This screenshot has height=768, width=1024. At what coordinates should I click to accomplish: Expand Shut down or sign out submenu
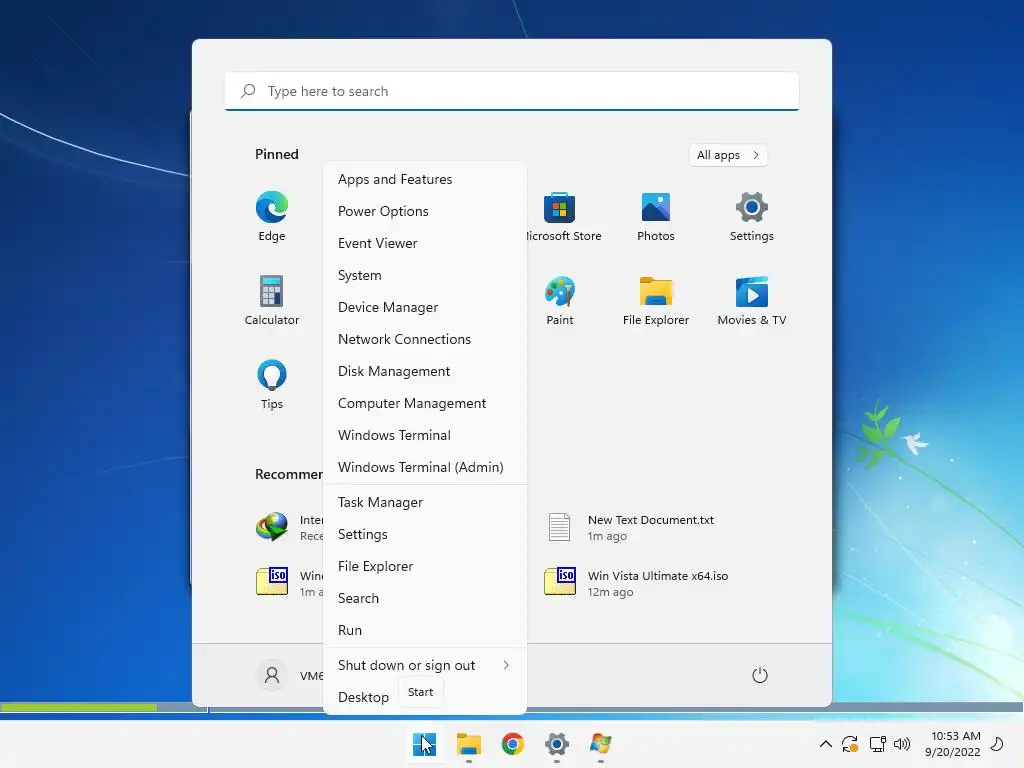[425, 665]
